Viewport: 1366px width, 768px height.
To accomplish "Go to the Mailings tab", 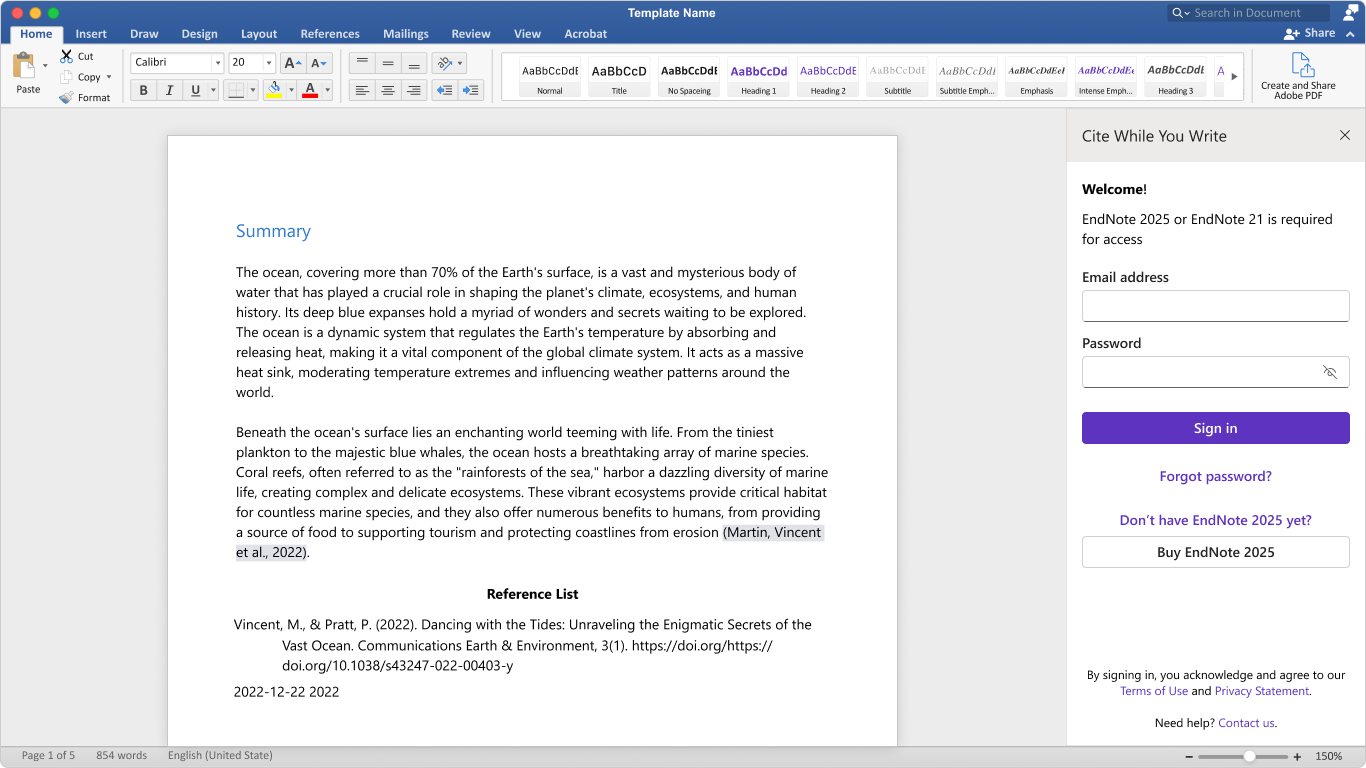I will [x=406, y=34].
